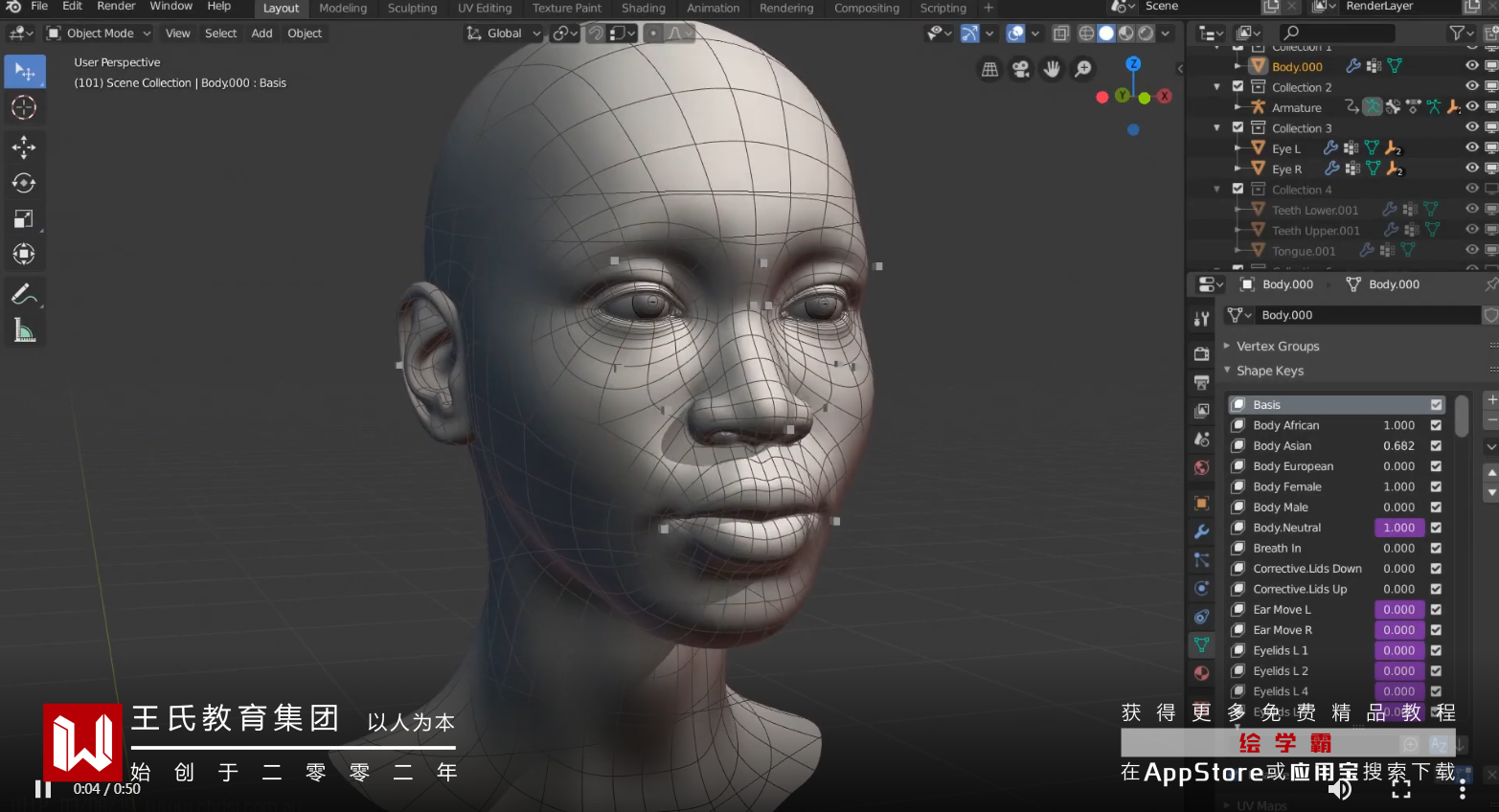Switch to the Sculpting workspace tab
Viewport: 1499px width, 812px height.
pos(412,8)
